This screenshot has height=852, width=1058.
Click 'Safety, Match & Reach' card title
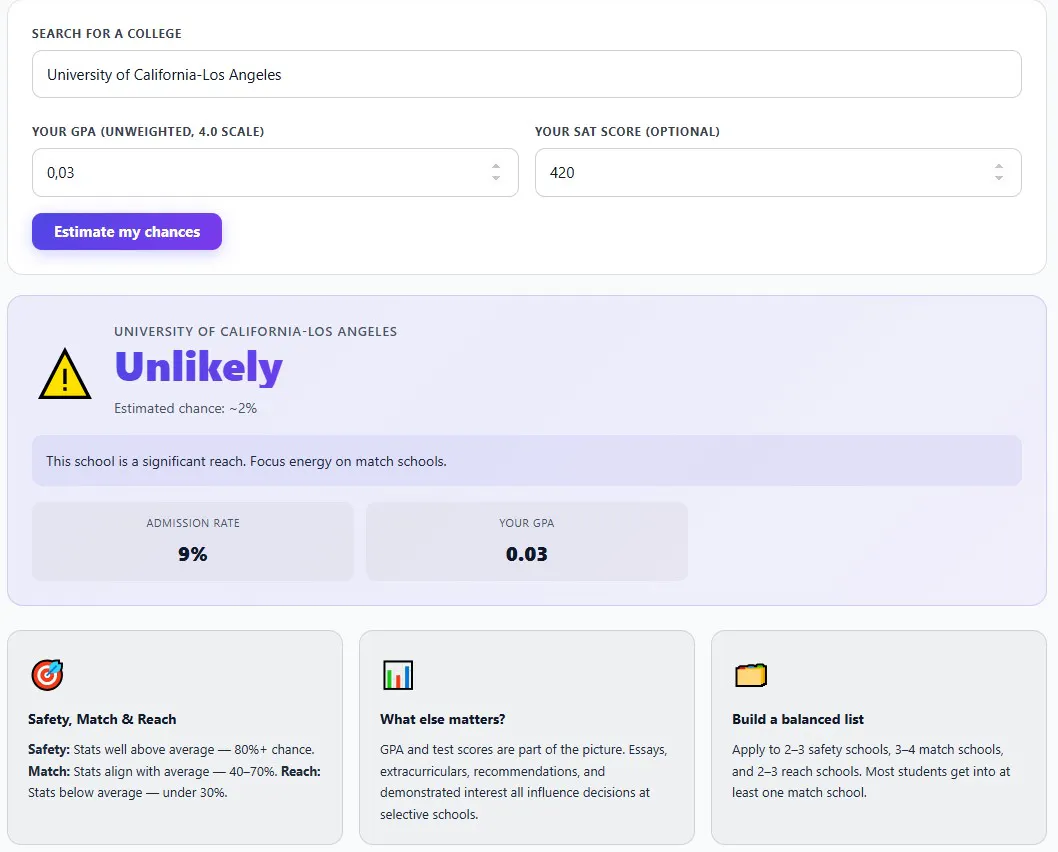[x=102, y=719]
